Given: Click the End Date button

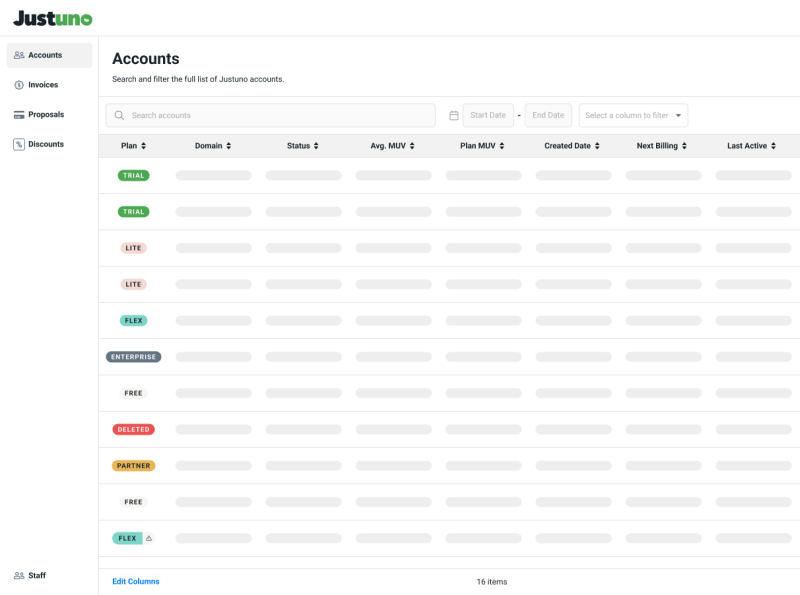Looking at the screenshot, I should (548, 115).
